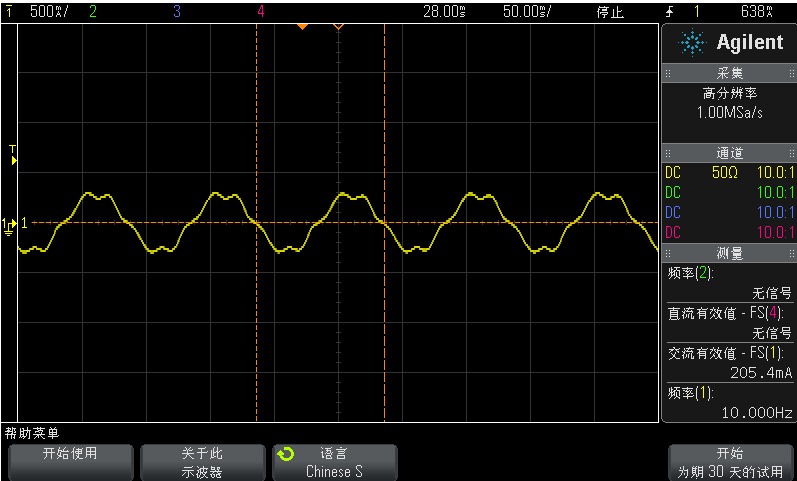Click the green circular arrow language icon
The image size is (797, 481).
[286, 455]
